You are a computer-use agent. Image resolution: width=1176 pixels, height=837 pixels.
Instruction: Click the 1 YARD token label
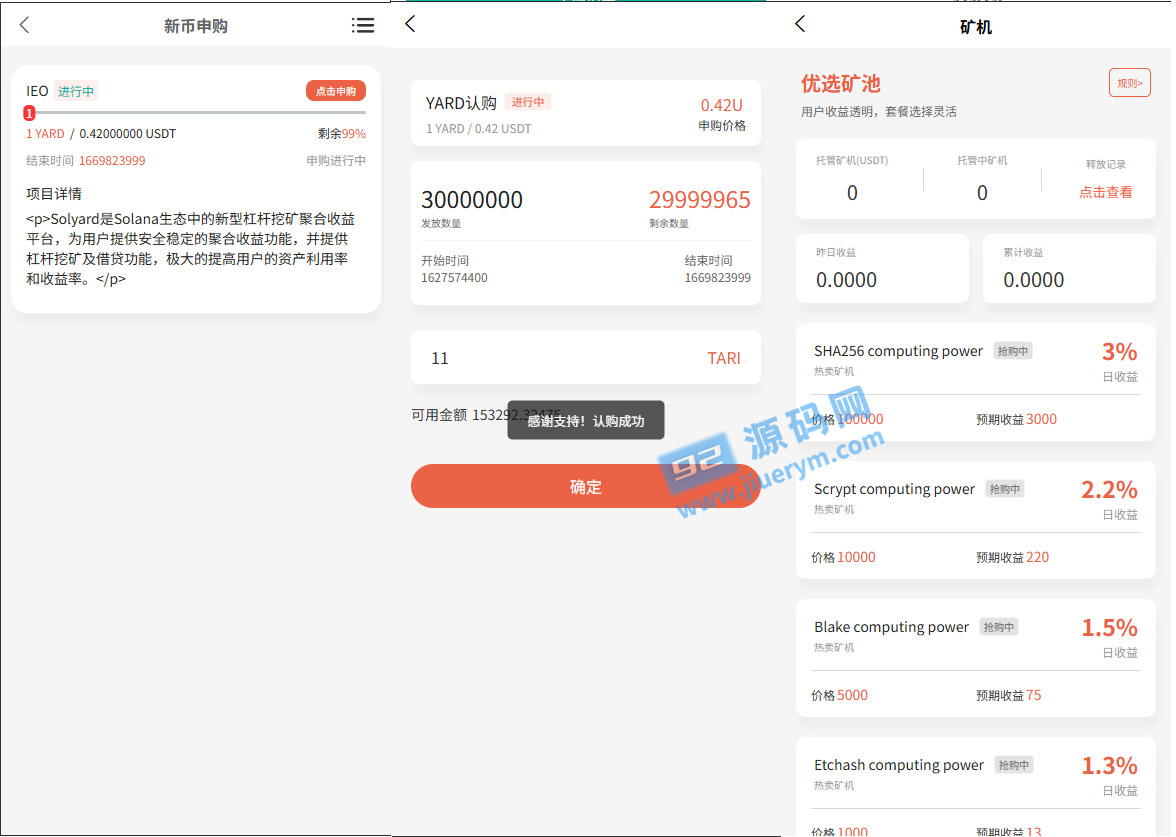click(45, 134)
